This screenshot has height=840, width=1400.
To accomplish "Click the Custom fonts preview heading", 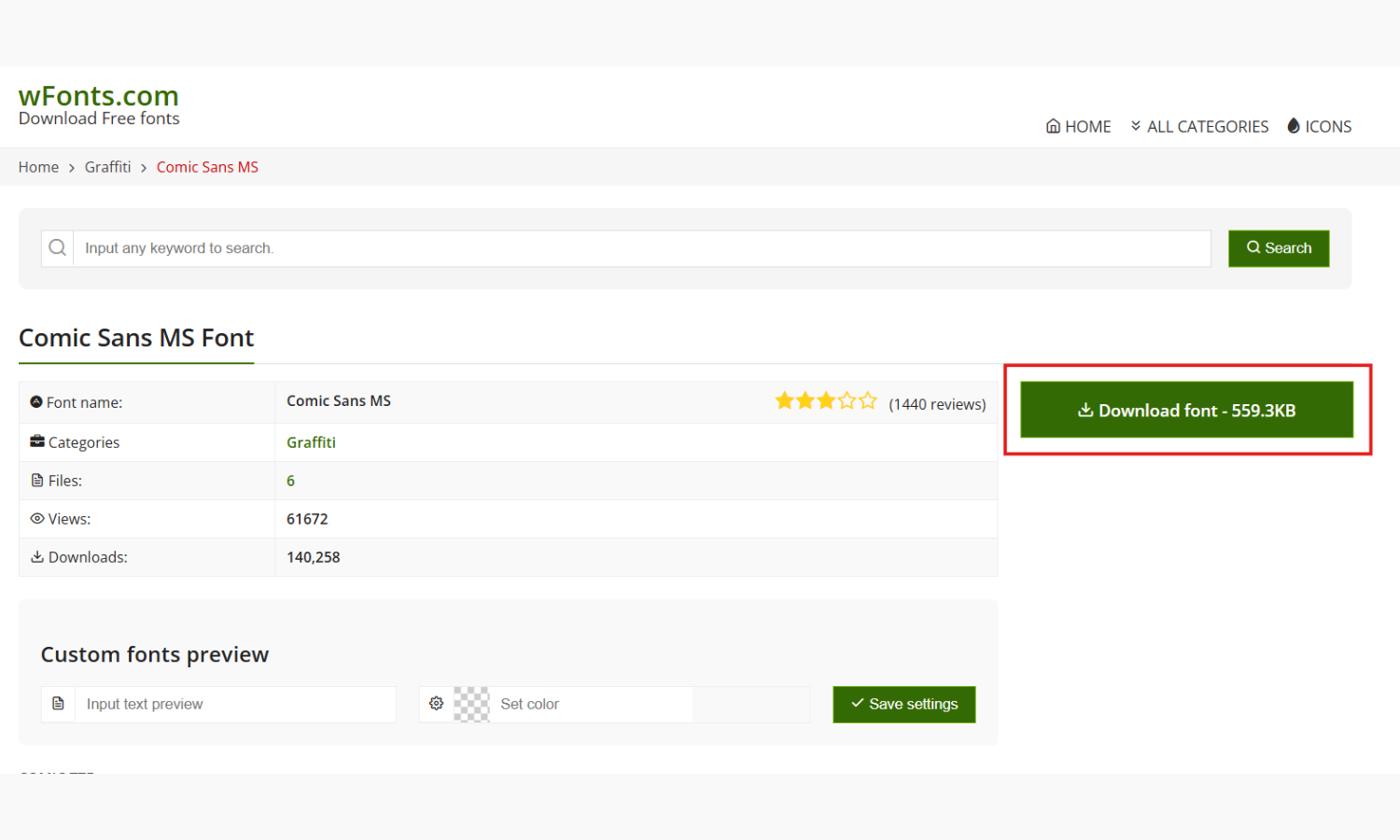I will [155, 655].
